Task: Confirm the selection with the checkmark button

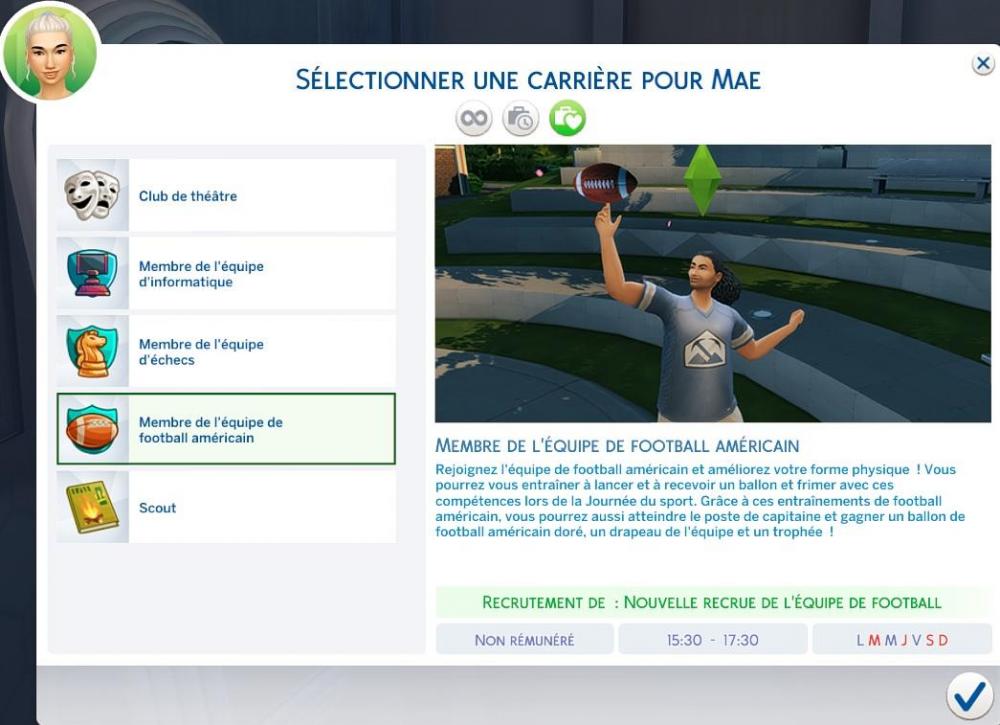Action: coord(969,696)
